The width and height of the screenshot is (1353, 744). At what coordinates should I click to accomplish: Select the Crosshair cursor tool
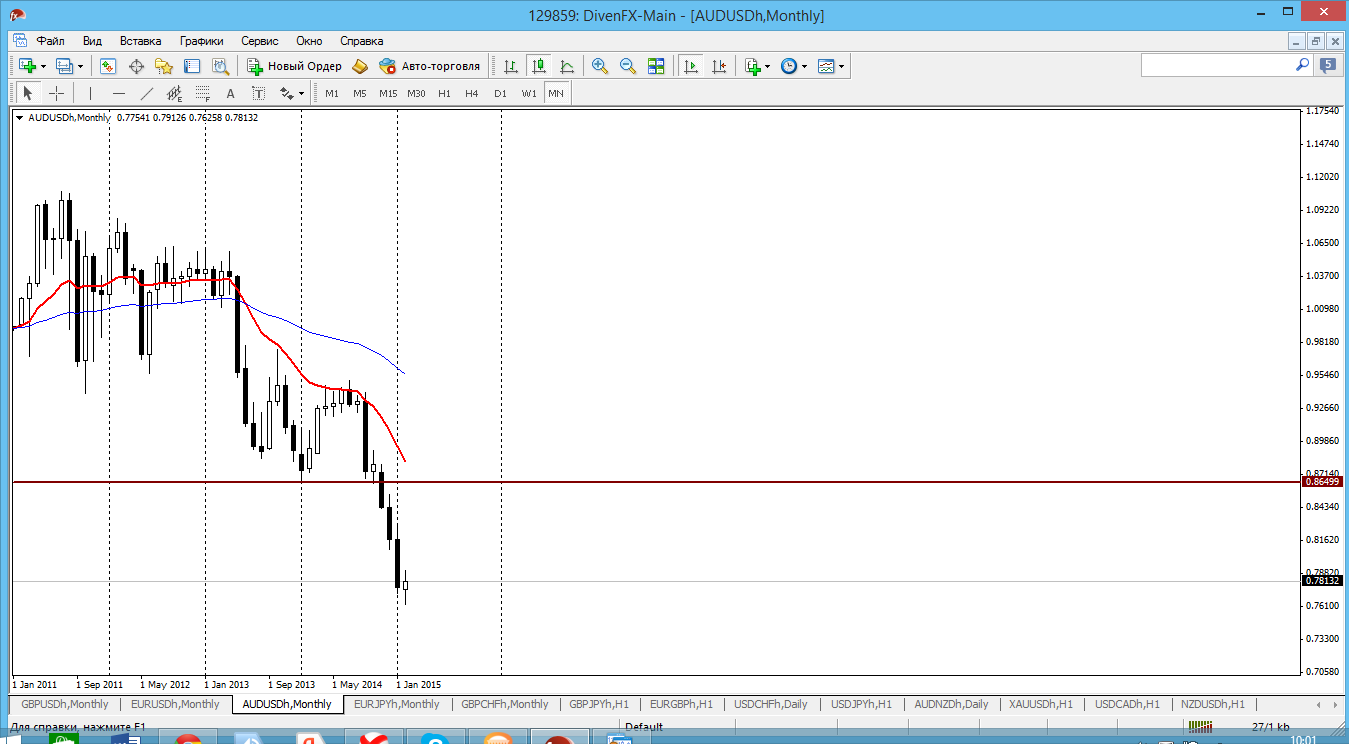(57, 93)
